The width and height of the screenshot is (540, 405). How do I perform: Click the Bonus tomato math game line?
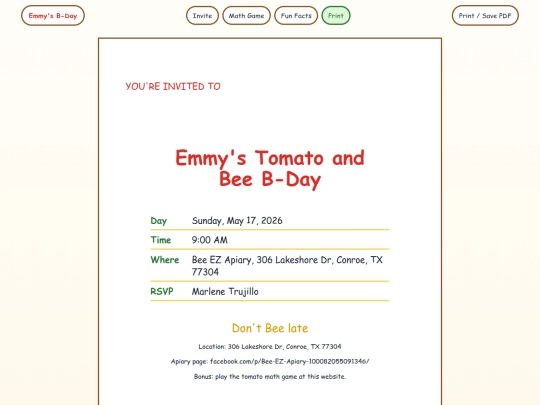click(x=270, y=376)
